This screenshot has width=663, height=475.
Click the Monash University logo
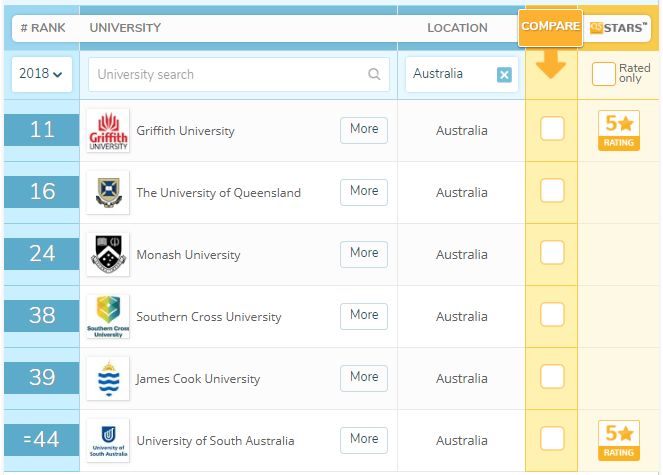pos(108,255)
